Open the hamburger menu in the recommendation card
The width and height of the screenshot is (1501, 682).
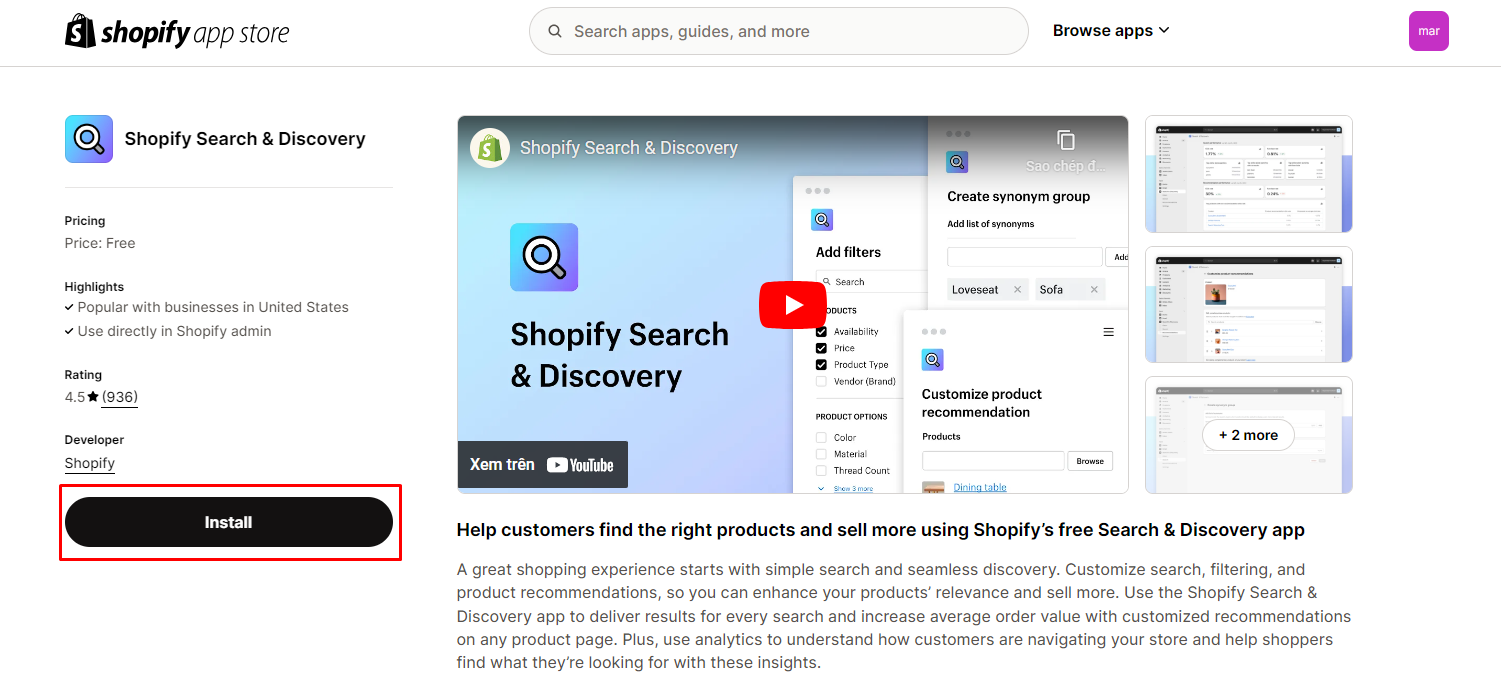(1108, 331)
